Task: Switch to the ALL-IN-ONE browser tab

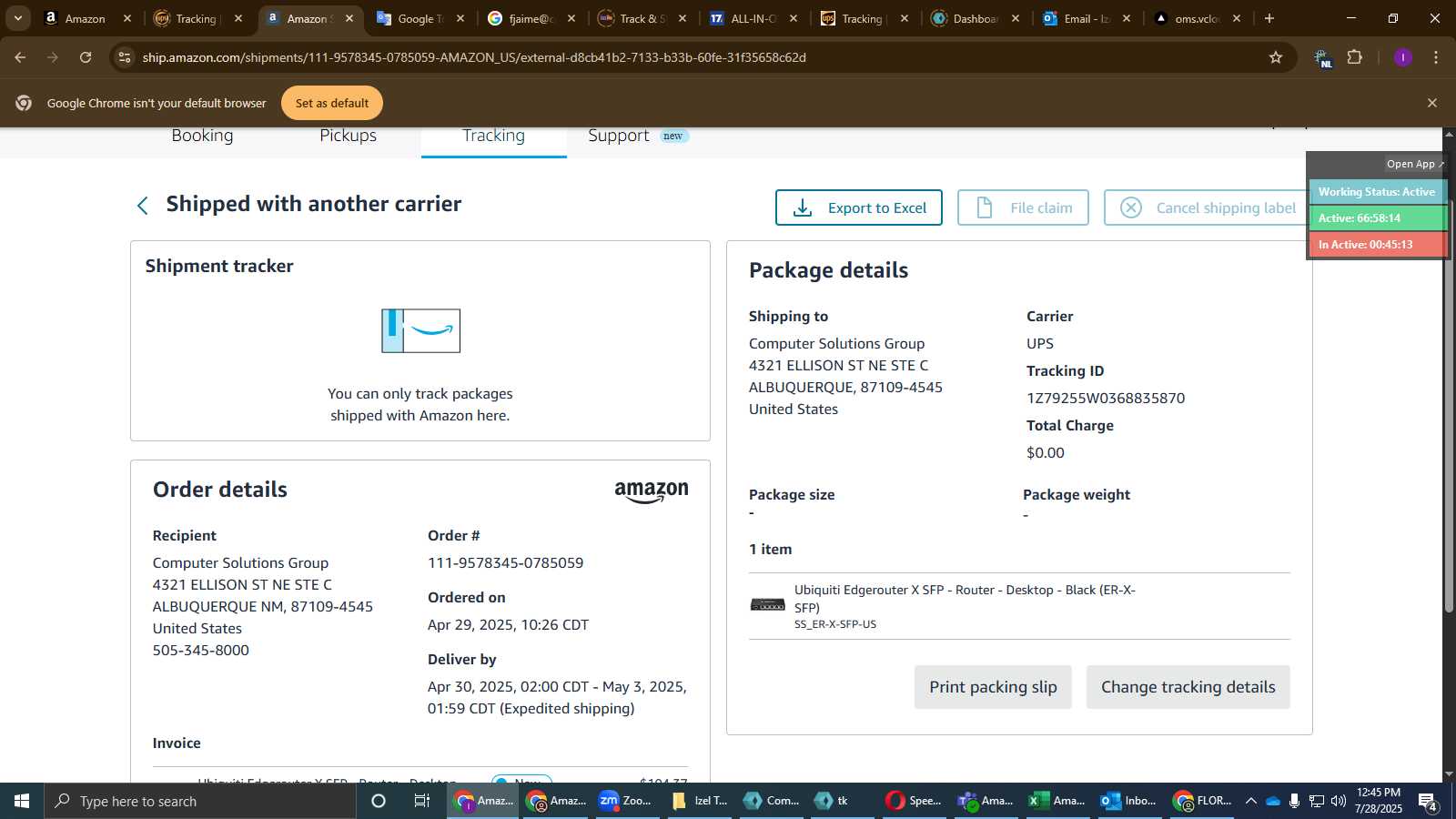Action: point(753,18)
